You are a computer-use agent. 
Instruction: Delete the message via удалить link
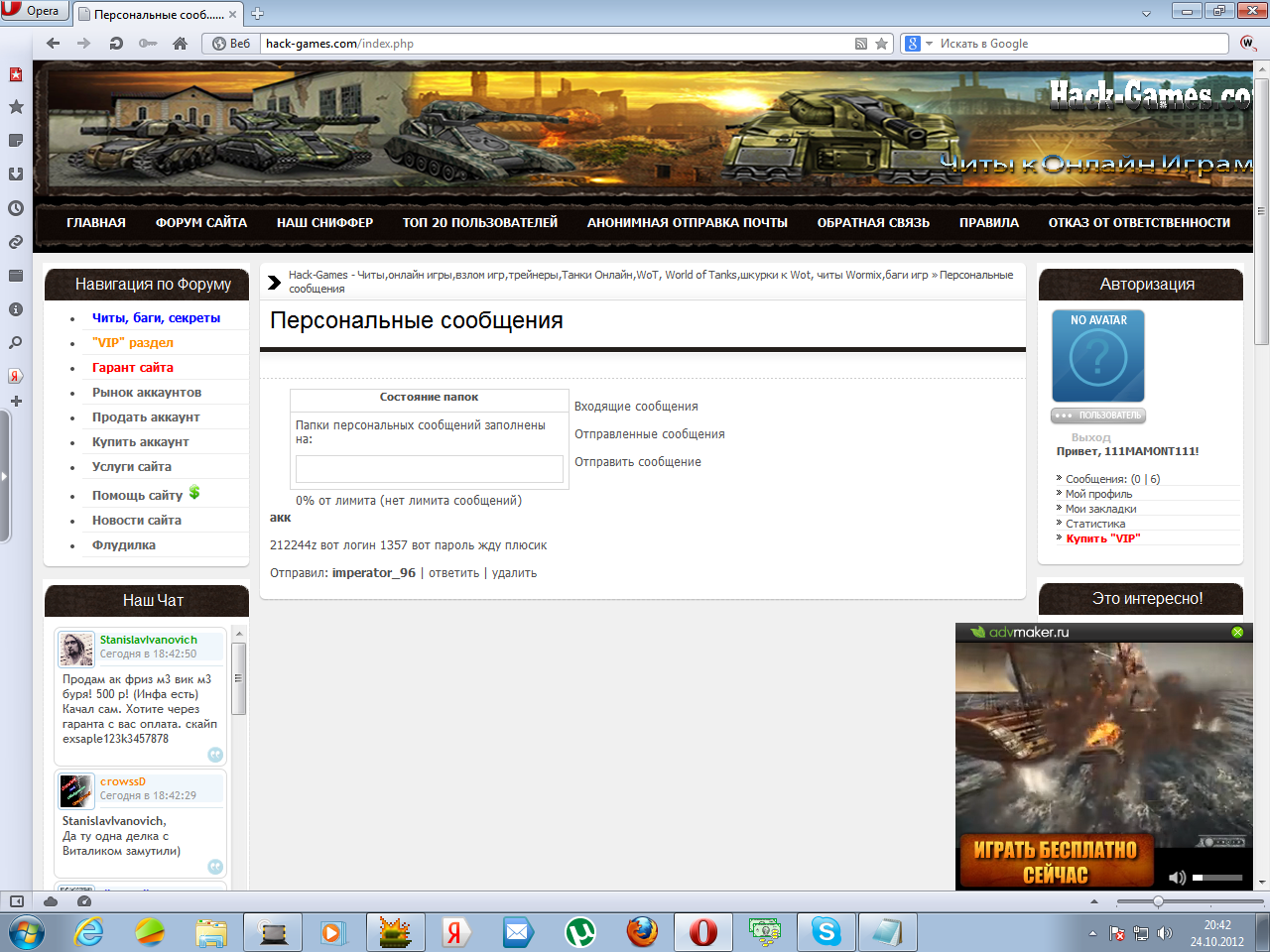(514, 573)
